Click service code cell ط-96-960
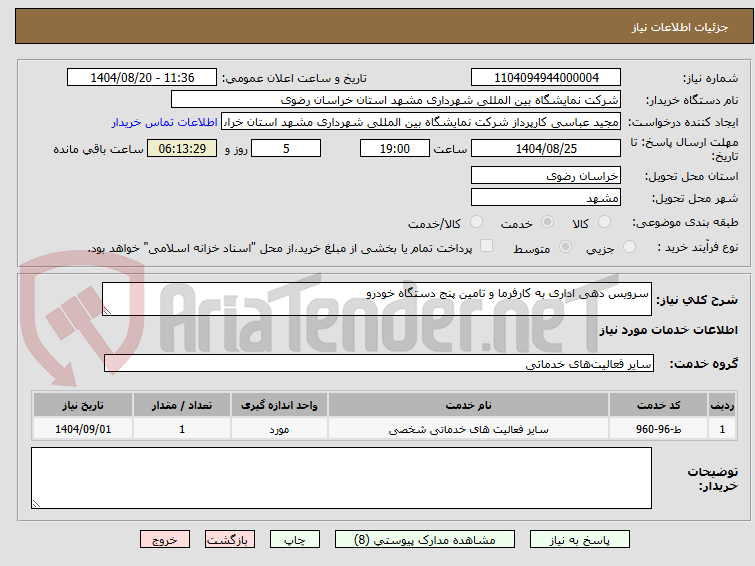 (x=658, y=429)
